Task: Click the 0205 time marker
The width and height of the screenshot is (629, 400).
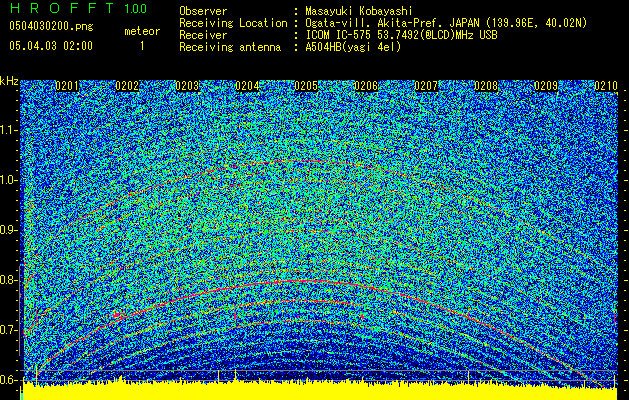Action: 306,86
